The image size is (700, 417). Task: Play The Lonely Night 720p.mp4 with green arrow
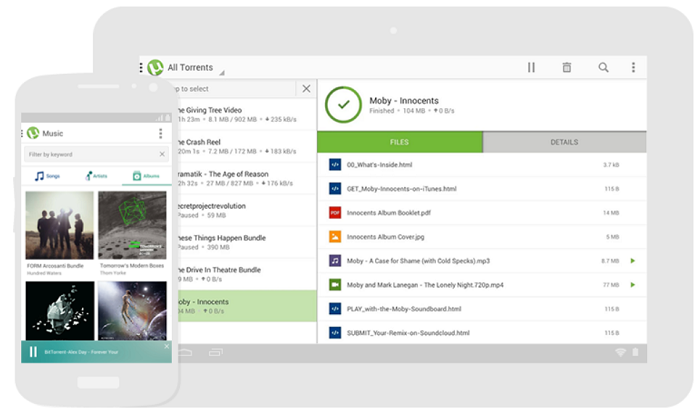click(x=633, y=285)
